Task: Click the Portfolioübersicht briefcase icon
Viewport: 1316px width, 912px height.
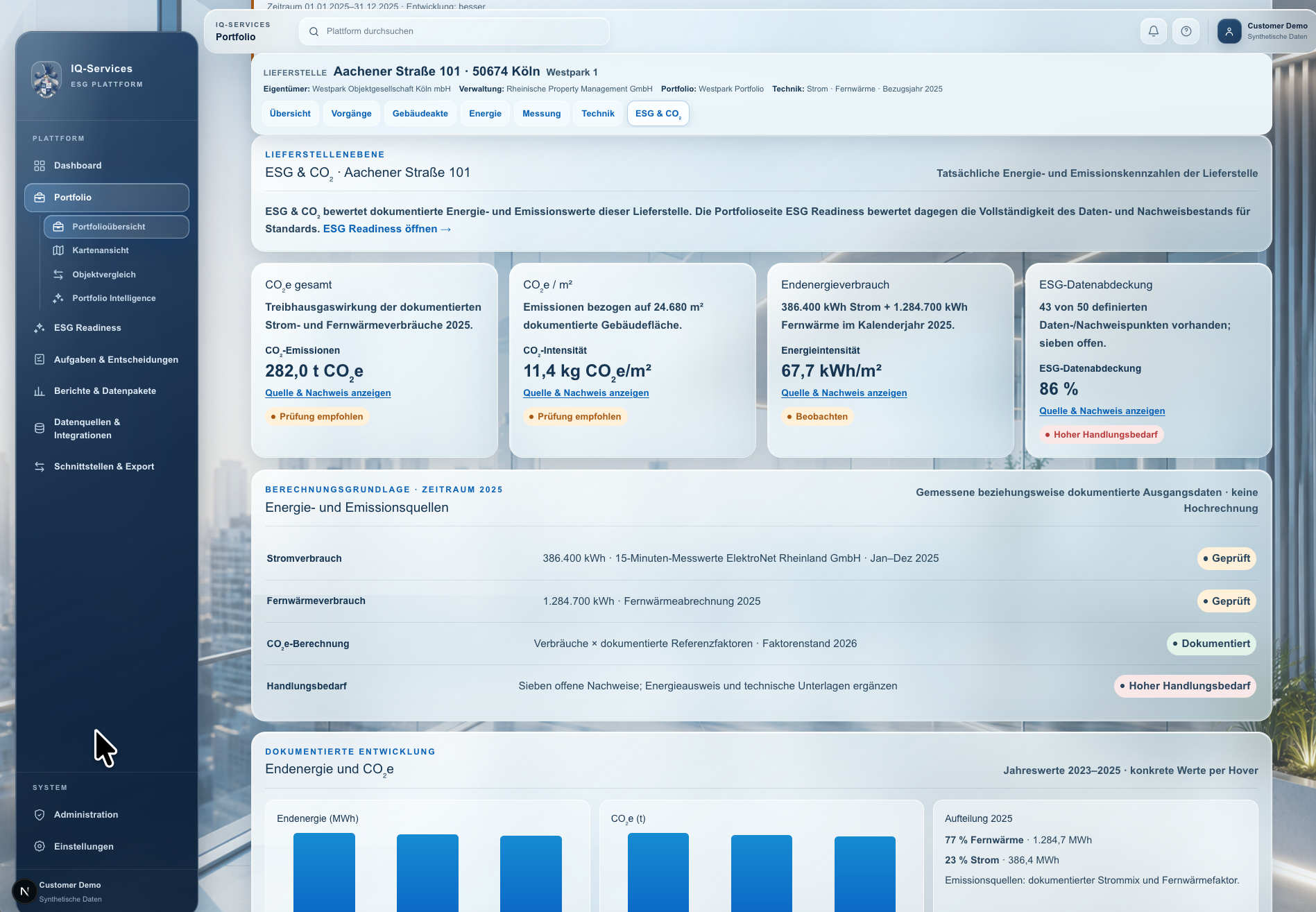Action: point(58,227)
